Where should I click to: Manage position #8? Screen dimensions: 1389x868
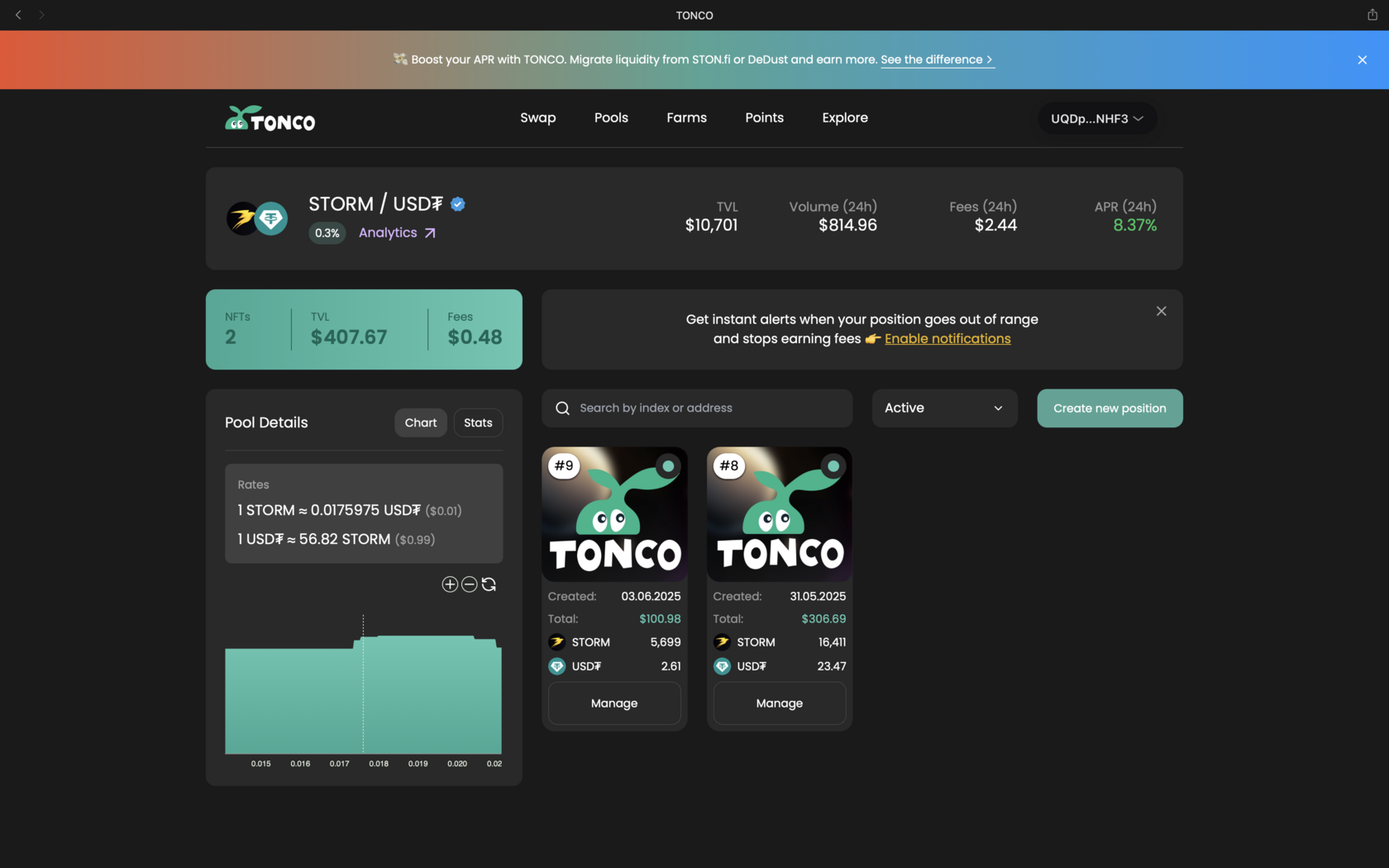(x=780, y=703)
